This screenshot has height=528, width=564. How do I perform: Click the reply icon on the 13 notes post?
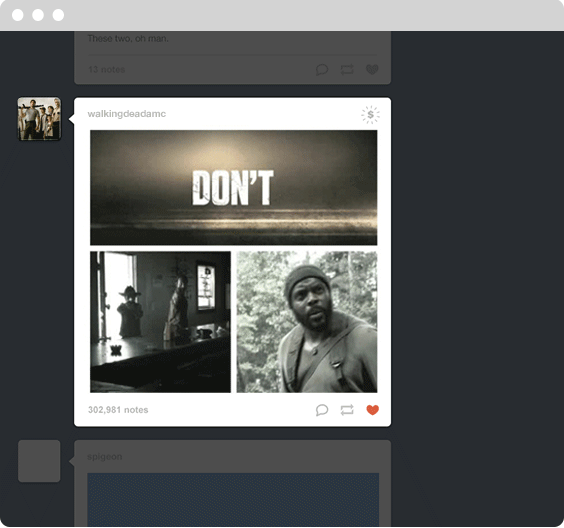click(322, 69)
